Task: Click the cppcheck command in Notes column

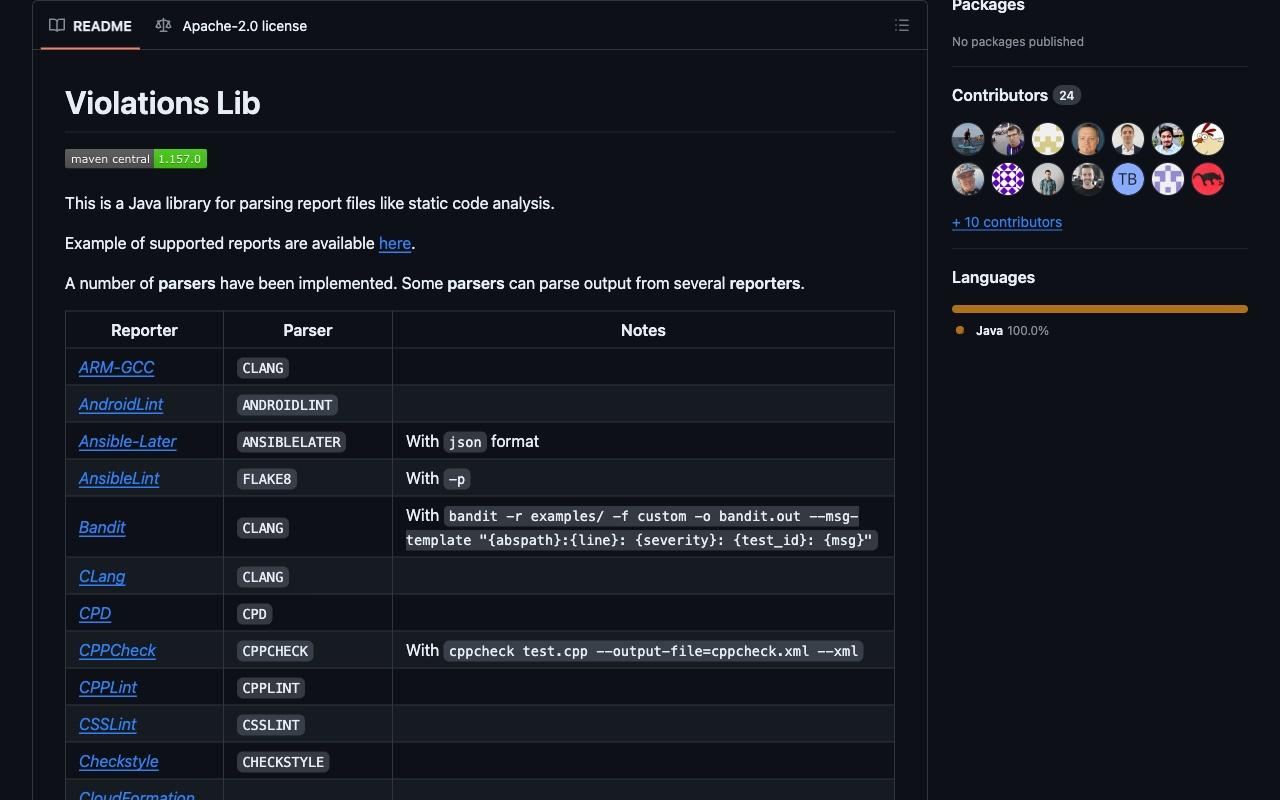Action: click(x=653, y=651)
